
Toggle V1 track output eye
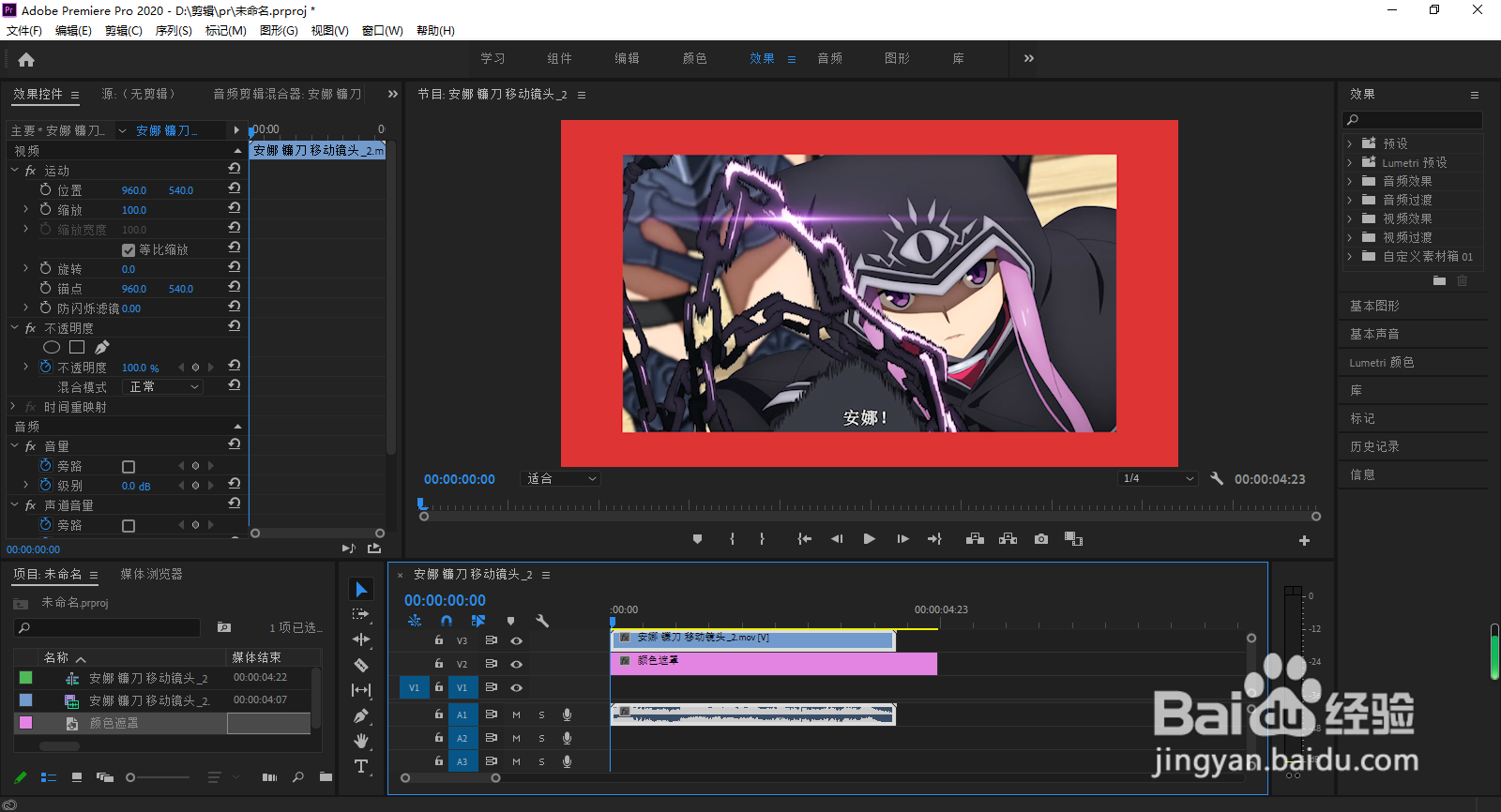point(516,687)
